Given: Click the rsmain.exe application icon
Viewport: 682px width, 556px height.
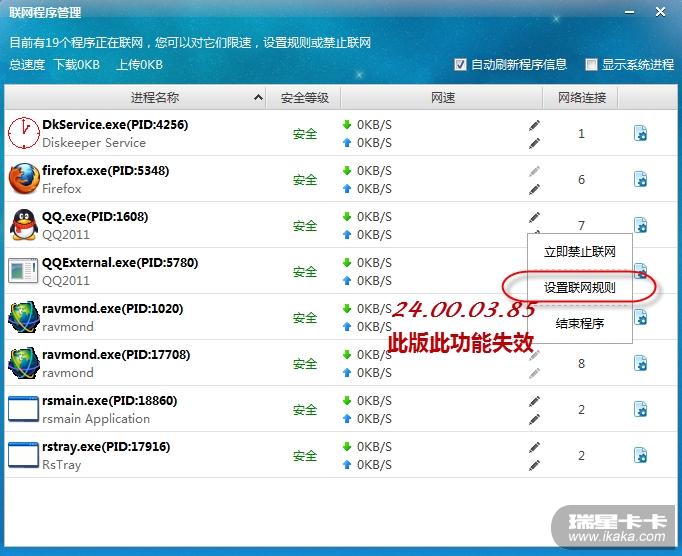Looking at the screenshot, I should 23,409.
